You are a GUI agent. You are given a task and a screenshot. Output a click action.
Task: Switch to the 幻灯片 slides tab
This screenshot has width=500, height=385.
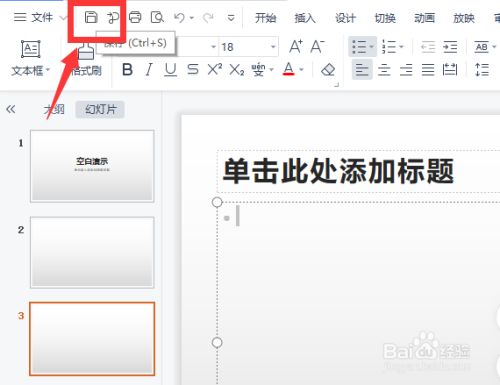point(100,109)
